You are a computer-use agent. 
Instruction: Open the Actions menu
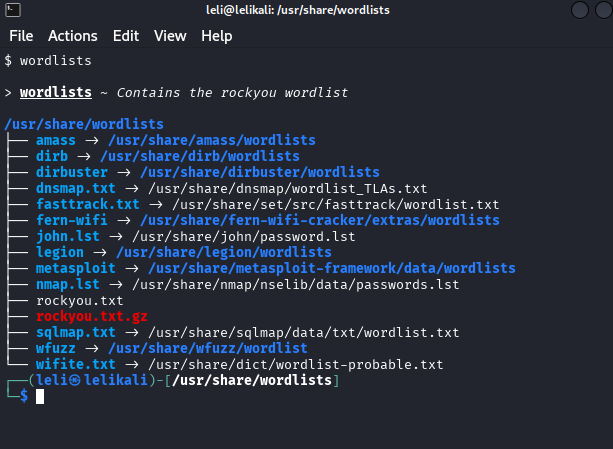[x=73, y=36]
